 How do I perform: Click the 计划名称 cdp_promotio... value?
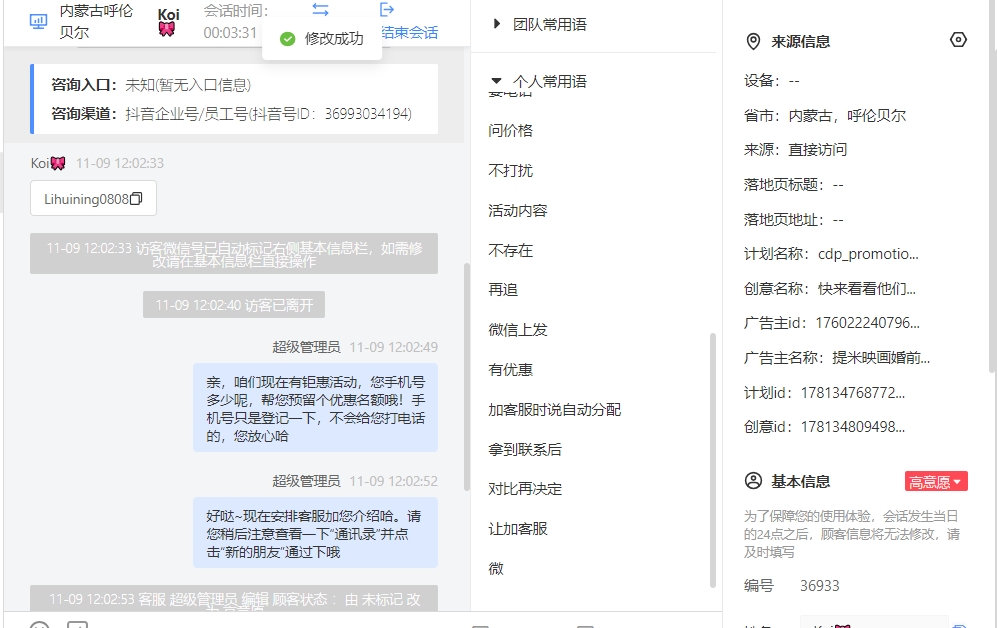coord(868,254)
